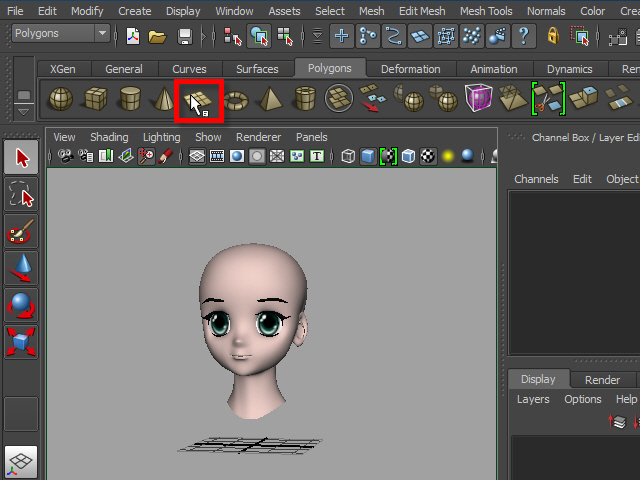Create a polygon cylinder from the shelf

coord(130,99)
